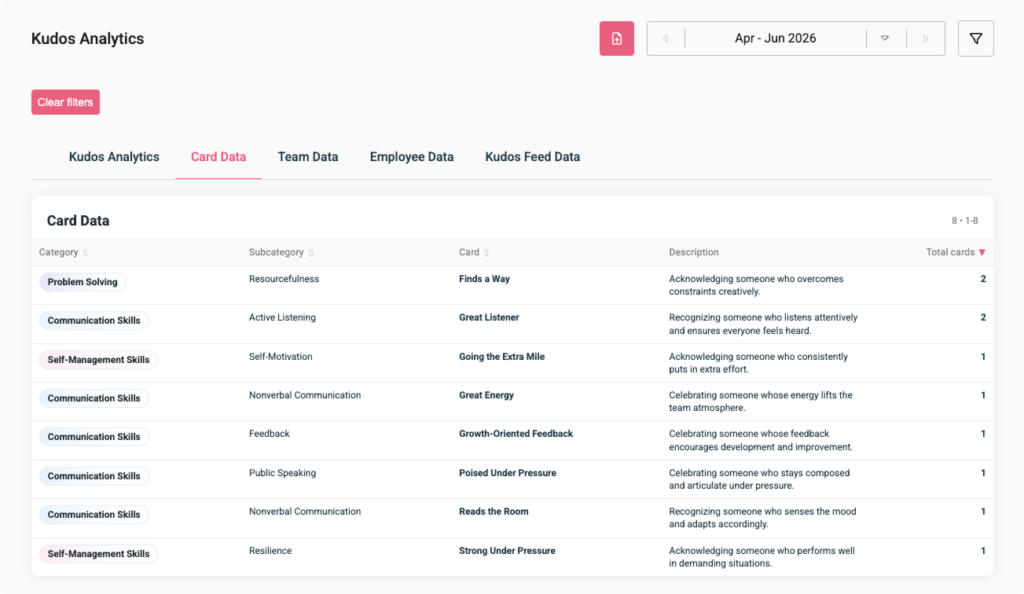This screenshot has width=1024, height=594.
Task: Click the description about sensing the mood
Action: tap(762, 518)
